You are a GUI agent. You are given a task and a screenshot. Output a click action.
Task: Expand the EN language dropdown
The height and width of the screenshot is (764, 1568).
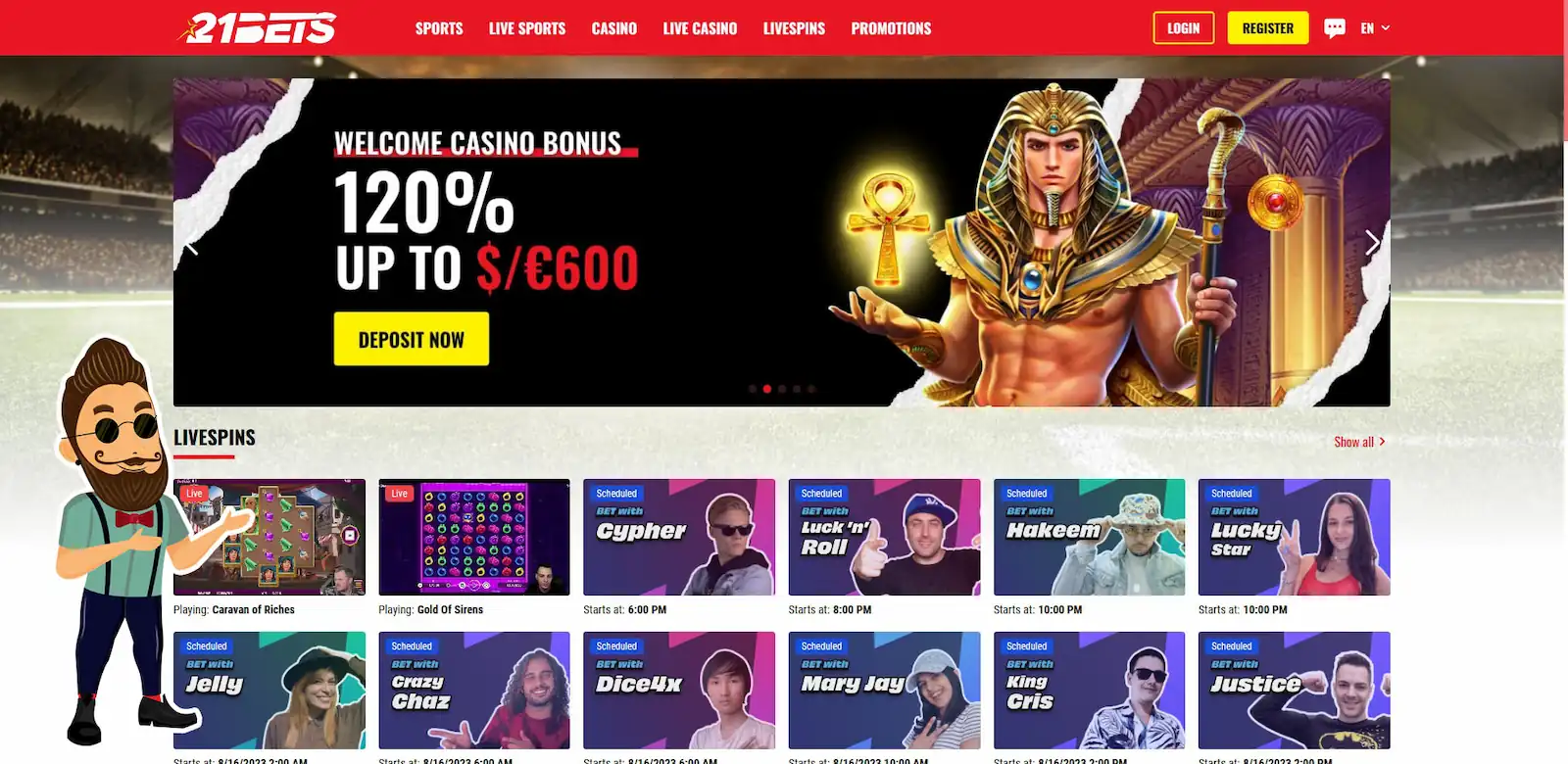coord(1375,28)
